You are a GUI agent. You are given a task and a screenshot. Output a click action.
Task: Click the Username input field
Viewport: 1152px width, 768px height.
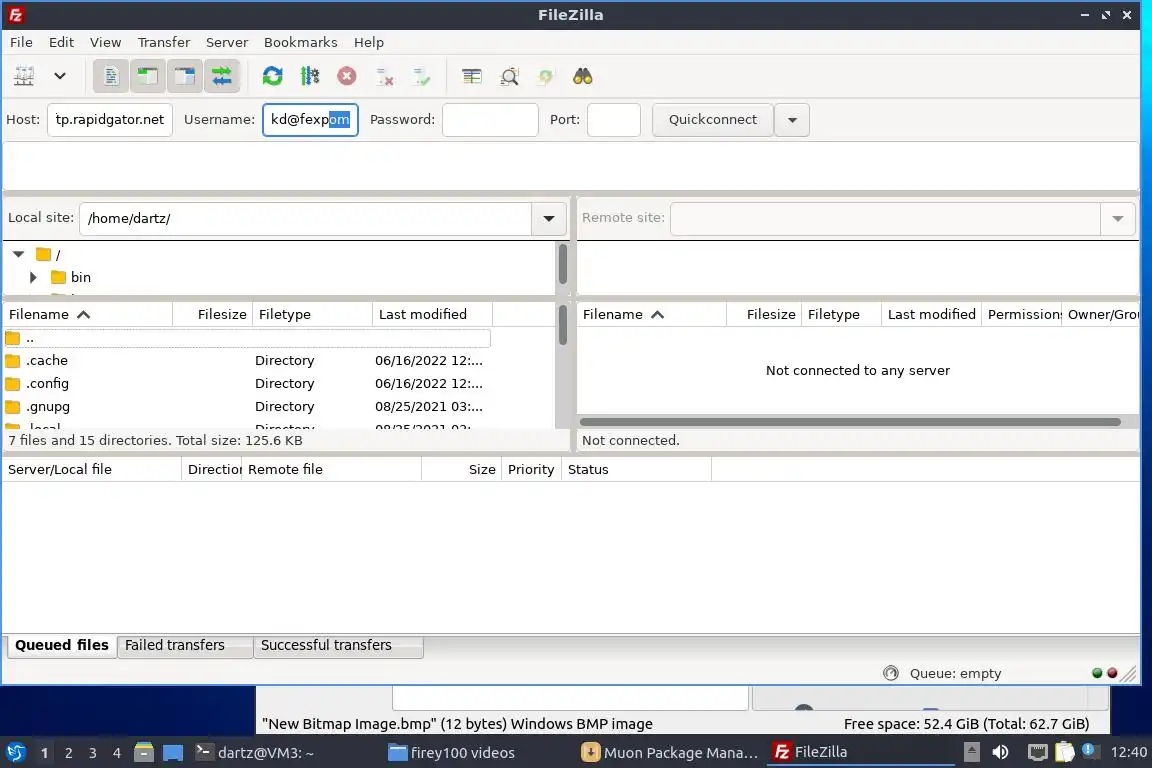(310, 120)
